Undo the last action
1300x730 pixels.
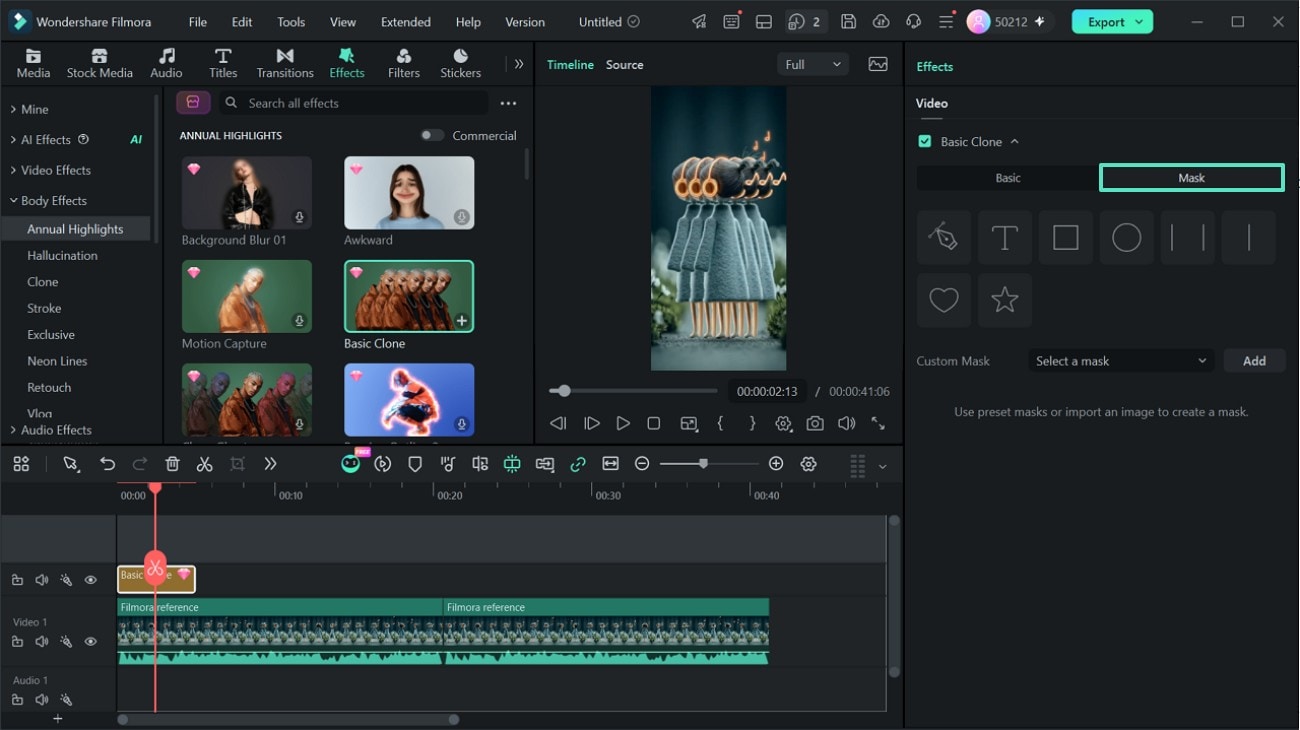(107, 464)
